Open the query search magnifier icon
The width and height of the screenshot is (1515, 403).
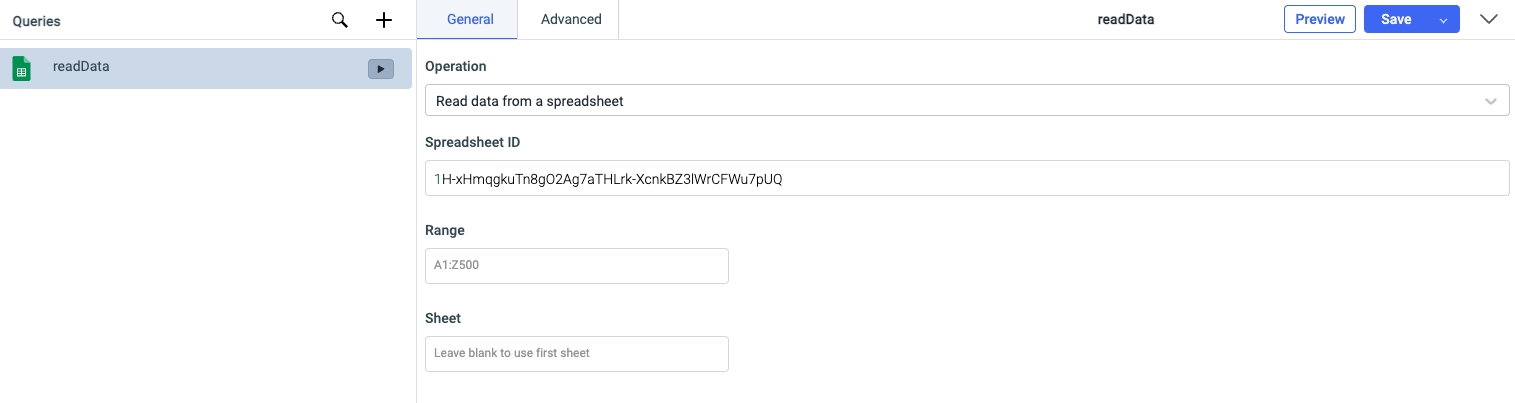point(340,20)
